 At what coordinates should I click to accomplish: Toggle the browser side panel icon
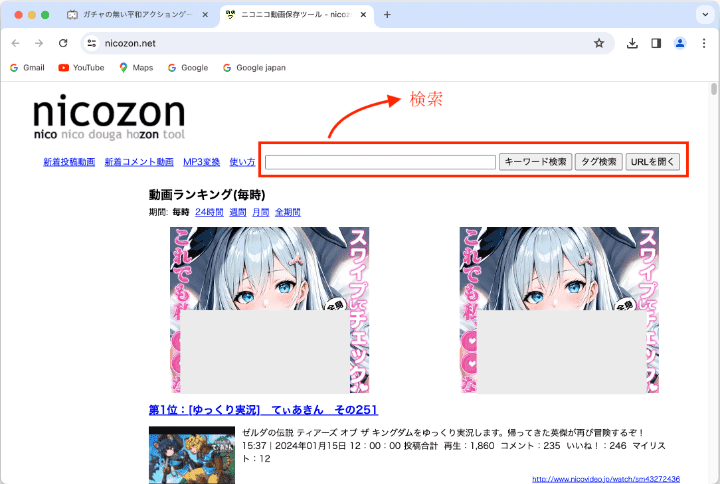click(656, 43)
